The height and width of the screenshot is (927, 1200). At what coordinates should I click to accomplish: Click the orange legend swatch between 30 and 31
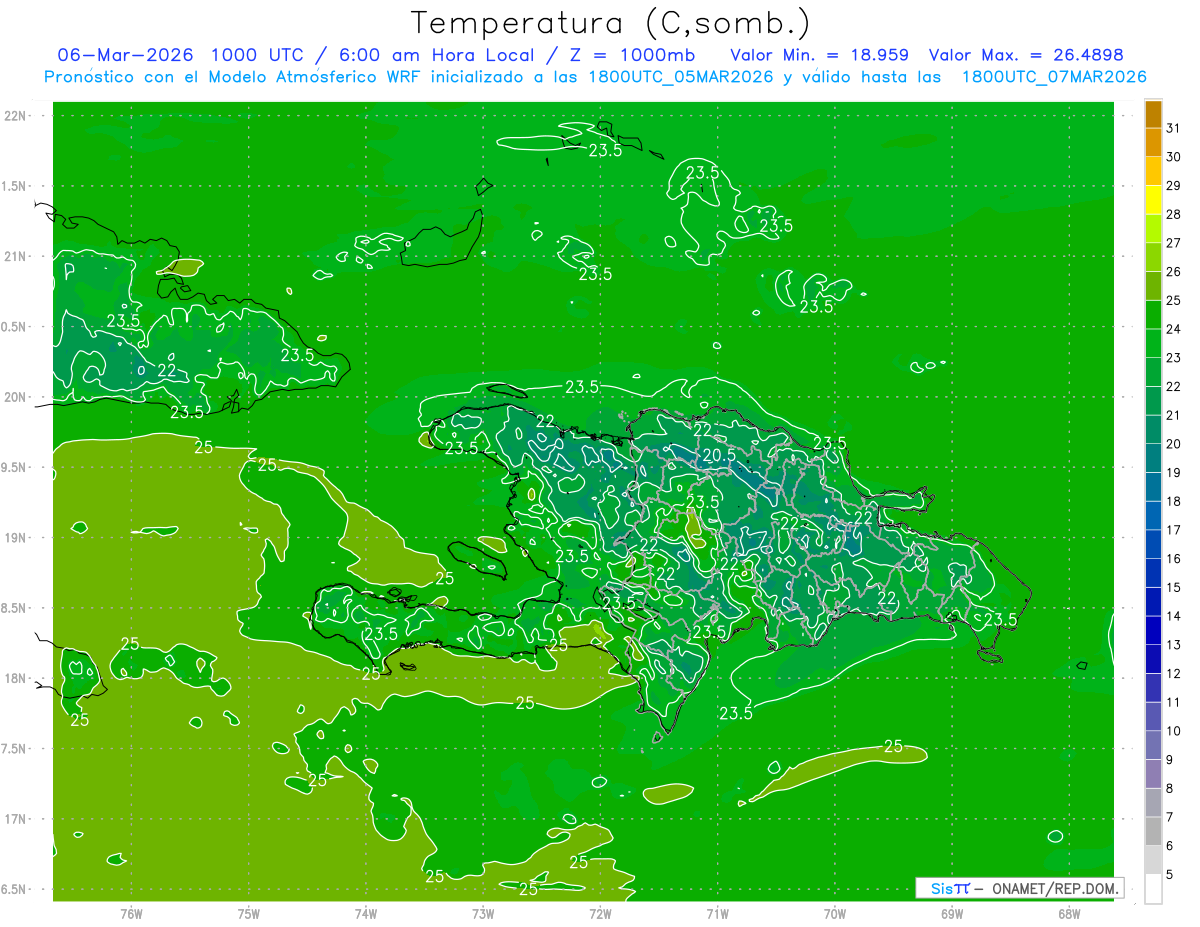tap(1153, 143)
